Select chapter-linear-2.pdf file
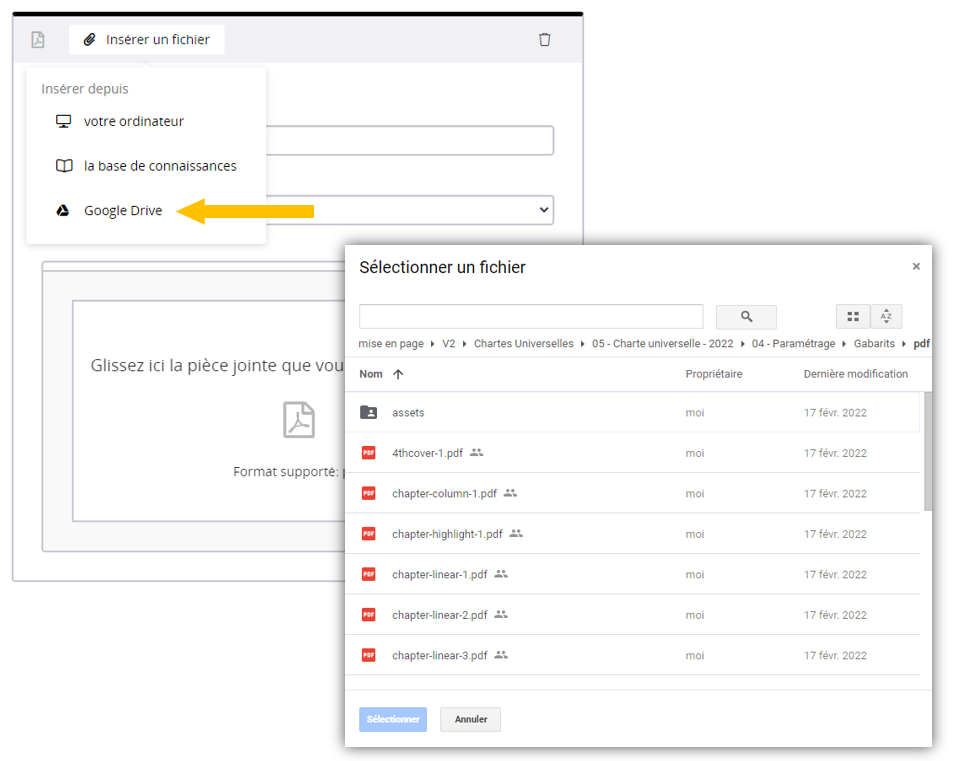 pyautogui.click(x=439, y=615)
